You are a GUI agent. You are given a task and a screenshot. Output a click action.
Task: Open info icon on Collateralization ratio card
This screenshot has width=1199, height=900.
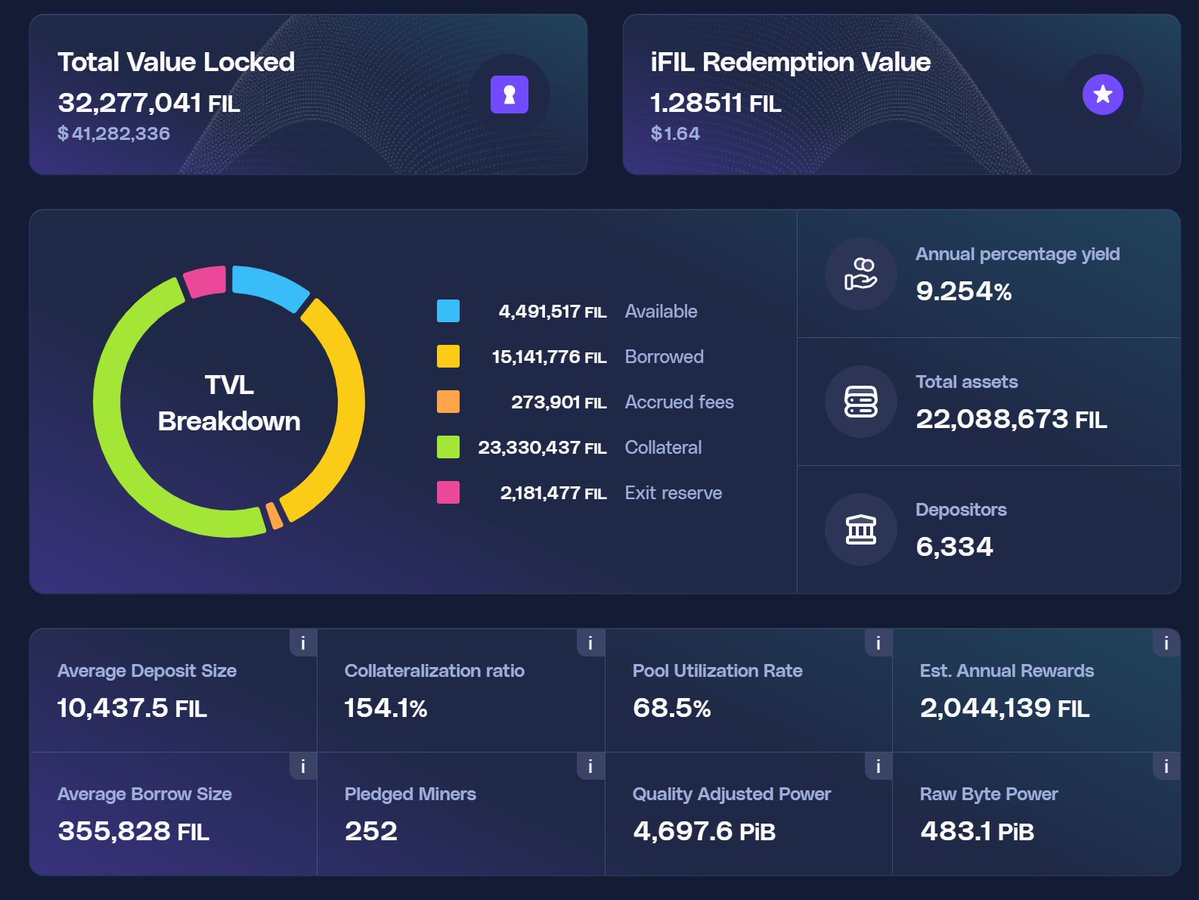(x=590, y=643)
